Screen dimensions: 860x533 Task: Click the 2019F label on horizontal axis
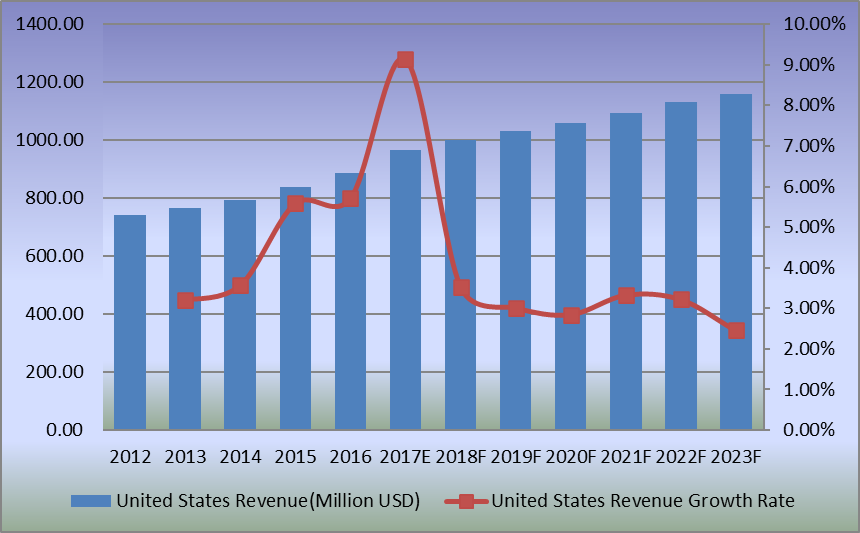516,456
